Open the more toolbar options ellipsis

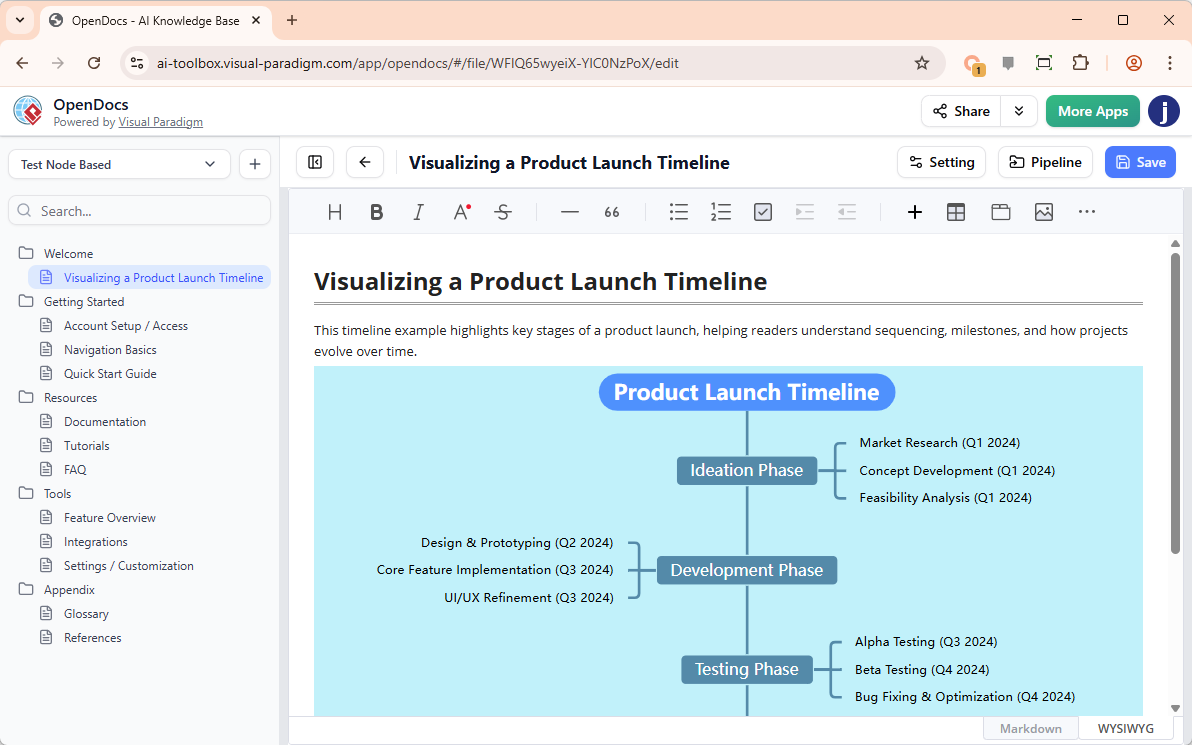[x=1087, y=212]
